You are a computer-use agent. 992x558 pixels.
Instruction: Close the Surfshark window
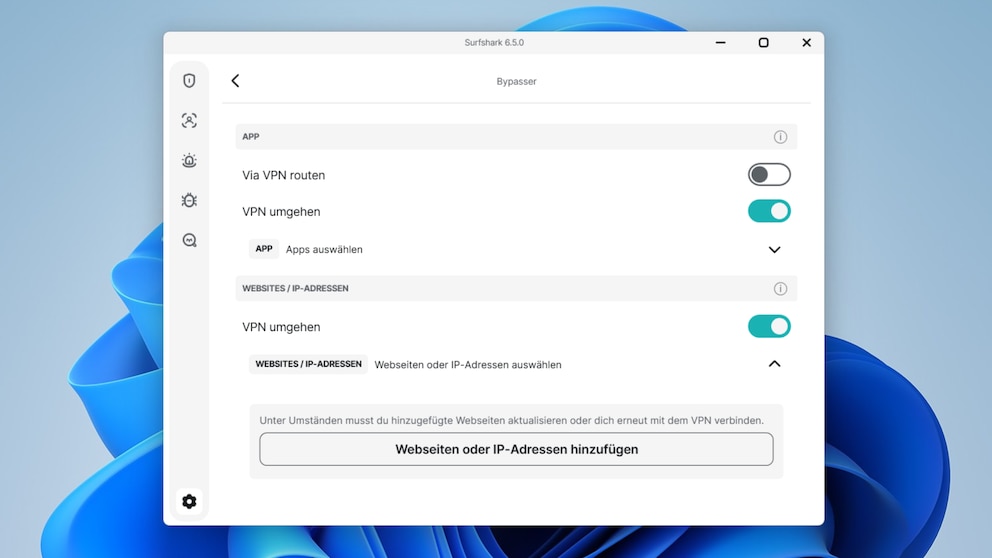point(807,42)
